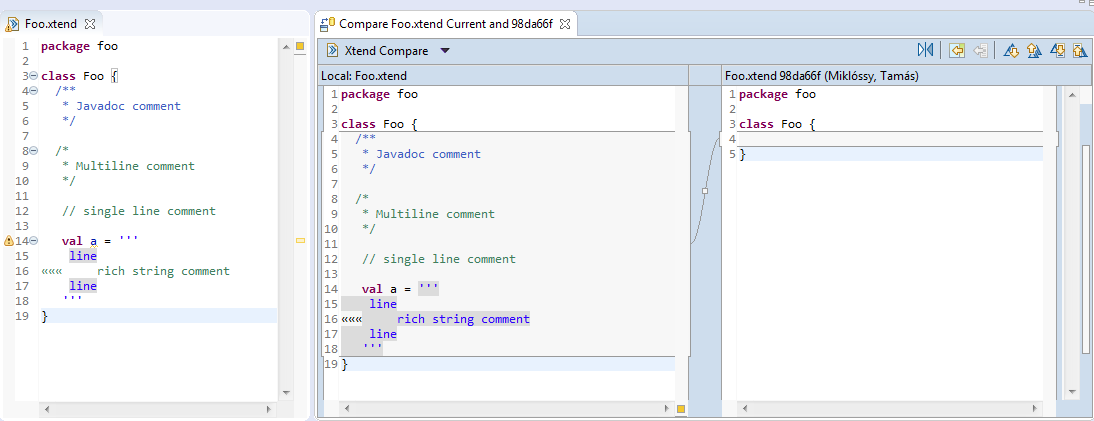Go to the previous difference
This screenshot has width=1094, height=421.
click(x=1034, y=50)
